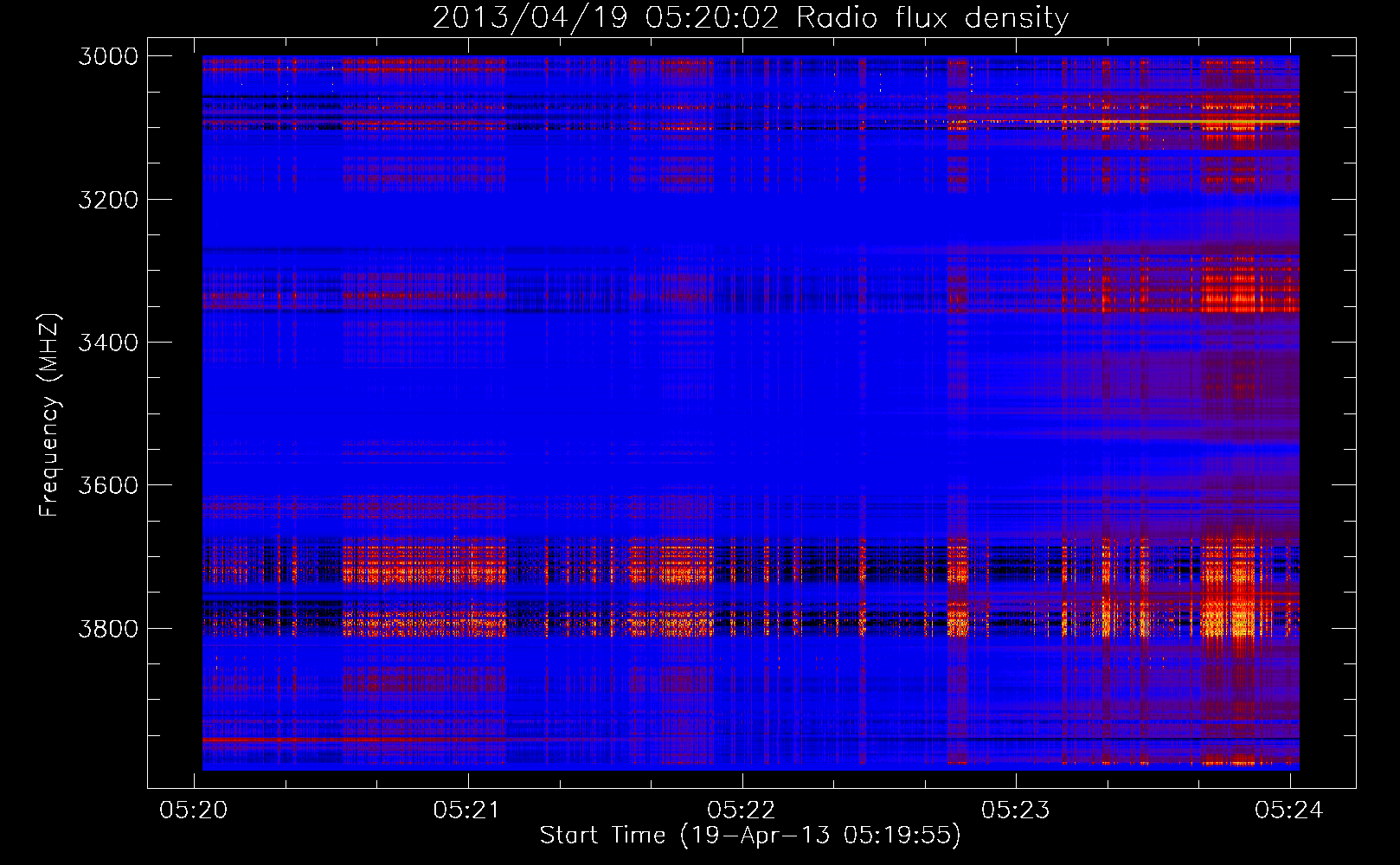Click the plot title '2013/04/19 05:20:02 Radio flux density'
The width and height of the screenshot is (1400, 865).
pyautogui.click(x=750, y=18)
